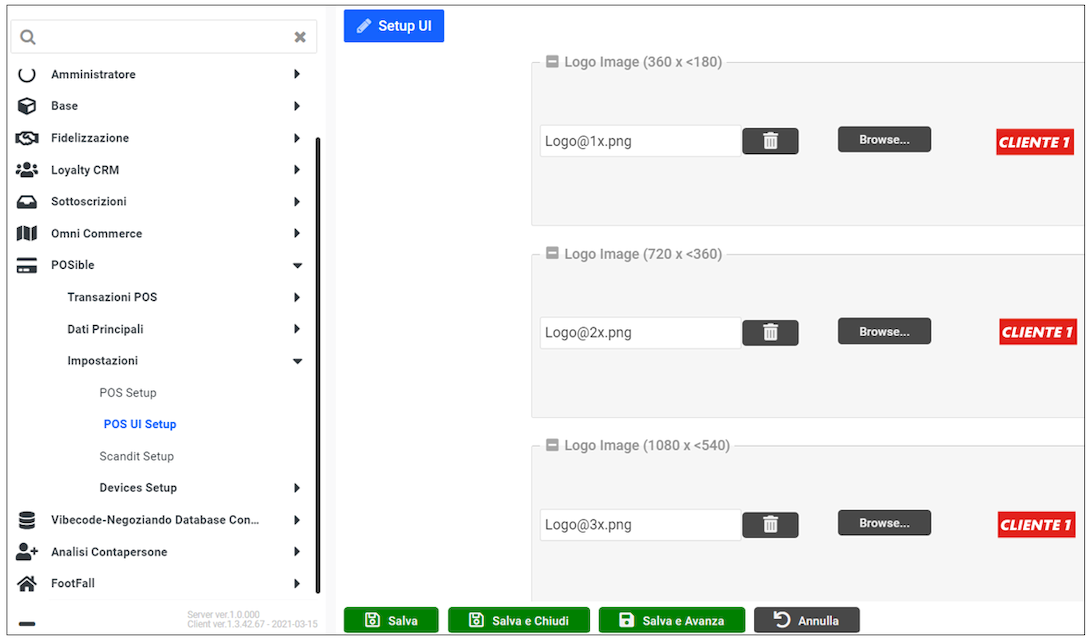Image resolution: width=1087 pixels, height=640 pixels.
Task: Open the Scandit Setup menu item
Action: [x=136, y=456]
